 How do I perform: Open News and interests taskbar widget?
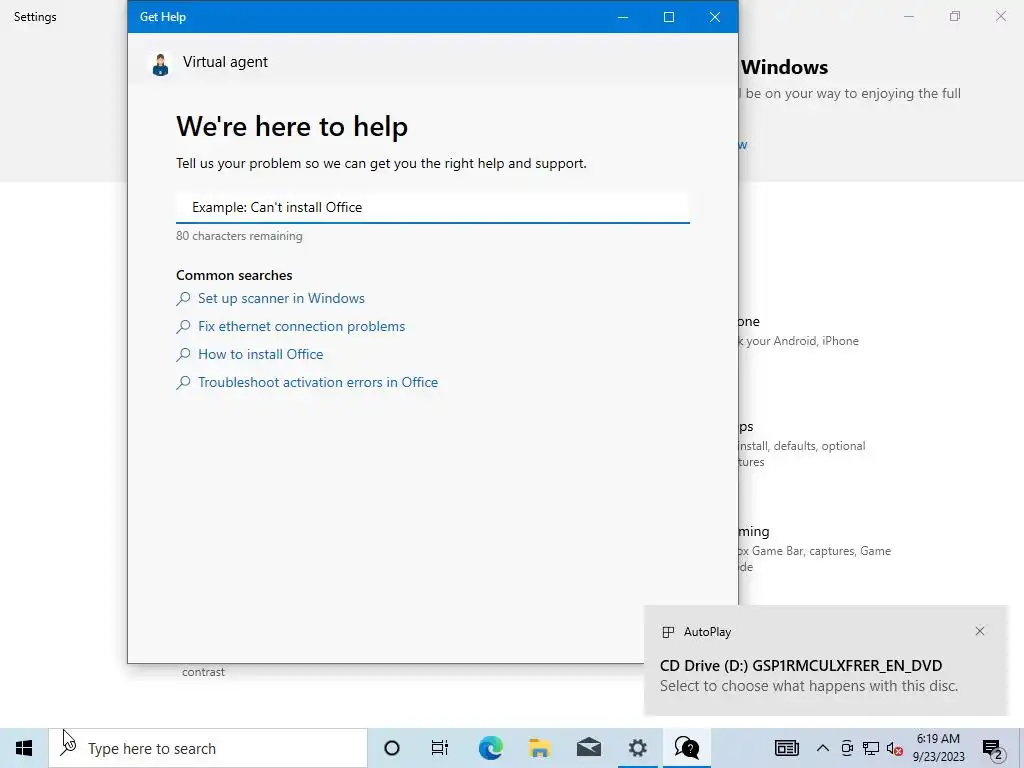click(x=787, y=748)
